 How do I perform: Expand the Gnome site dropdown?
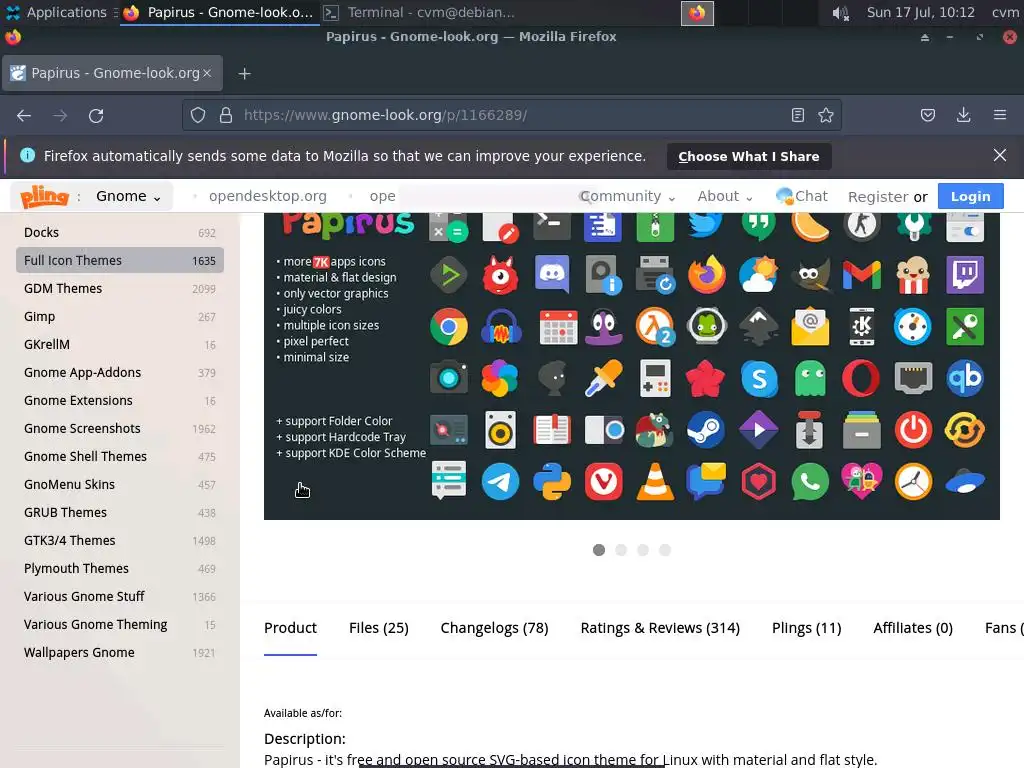point(128,196)
